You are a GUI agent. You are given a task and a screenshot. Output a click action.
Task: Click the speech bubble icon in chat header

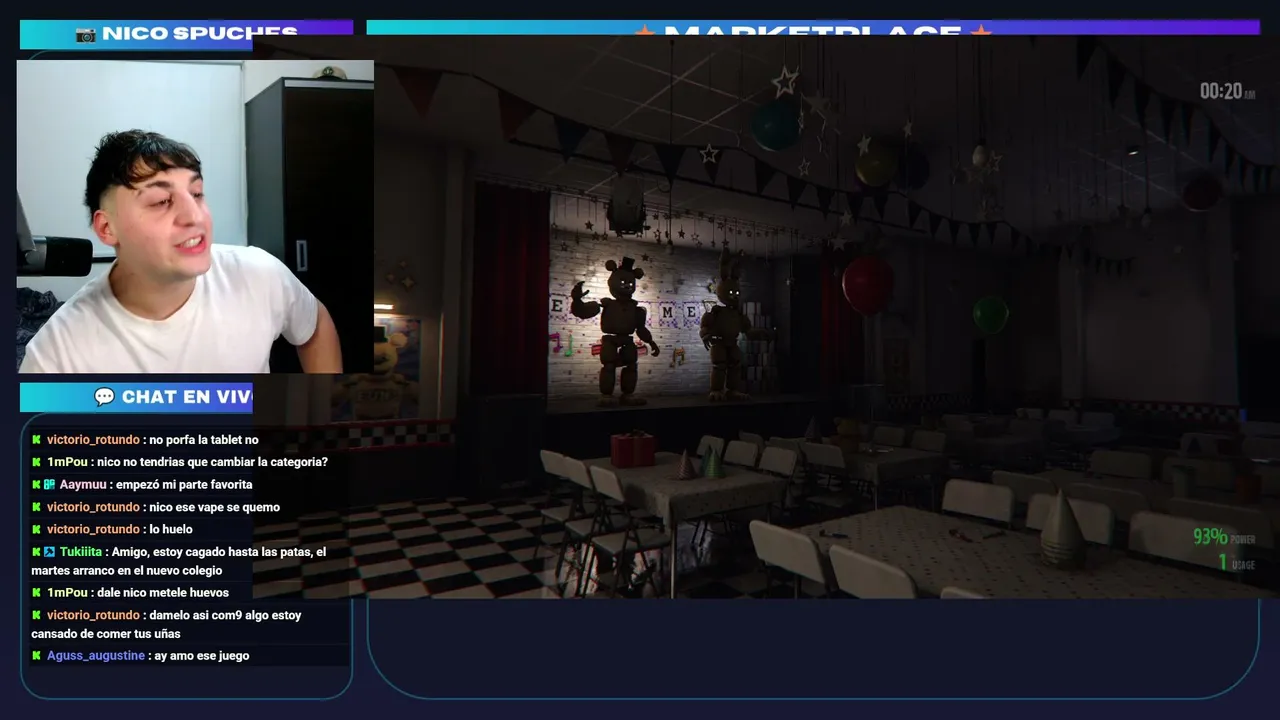pyautogui.click(x=105, y=397)
